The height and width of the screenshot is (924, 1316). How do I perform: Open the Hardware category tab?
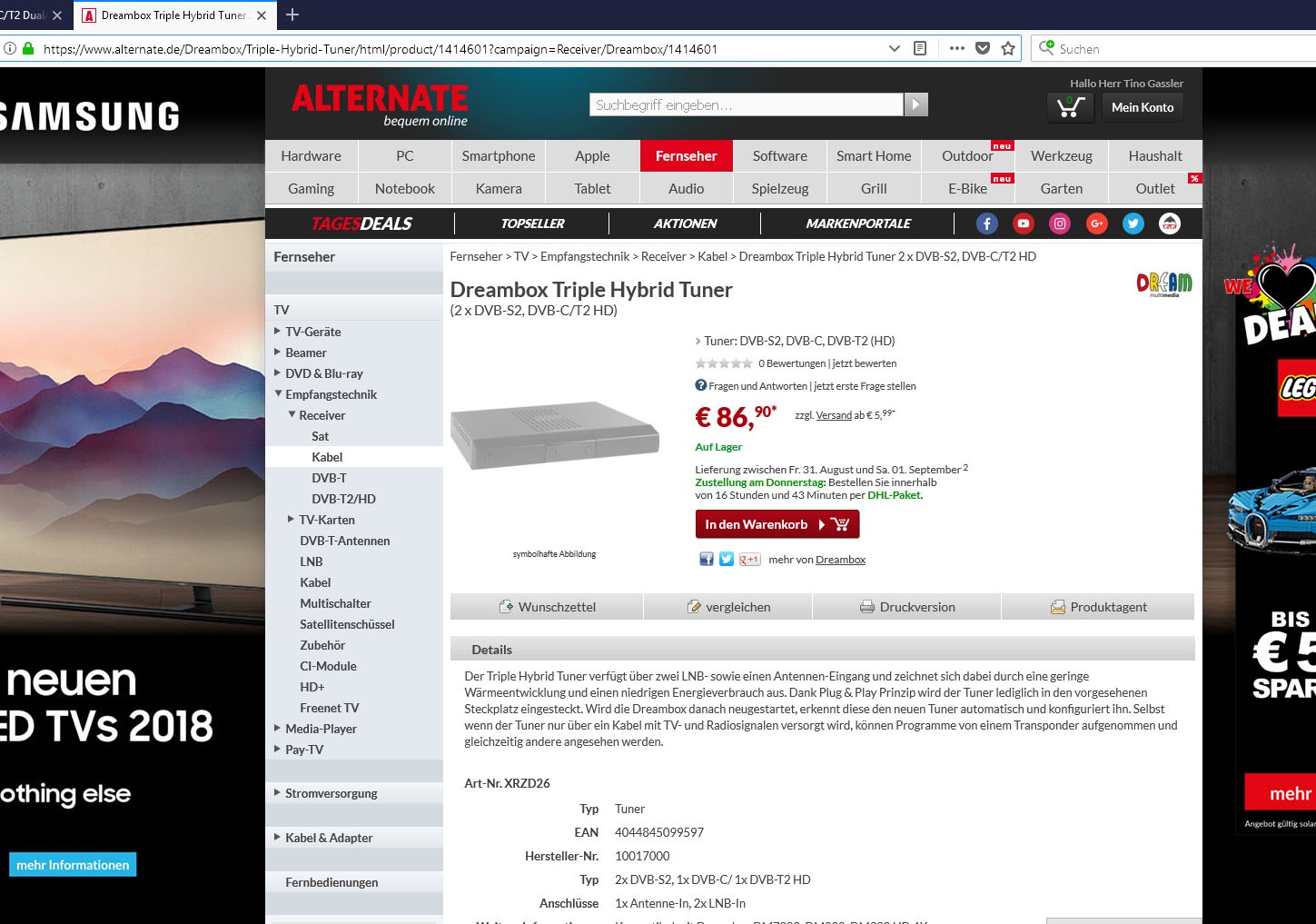311,156
